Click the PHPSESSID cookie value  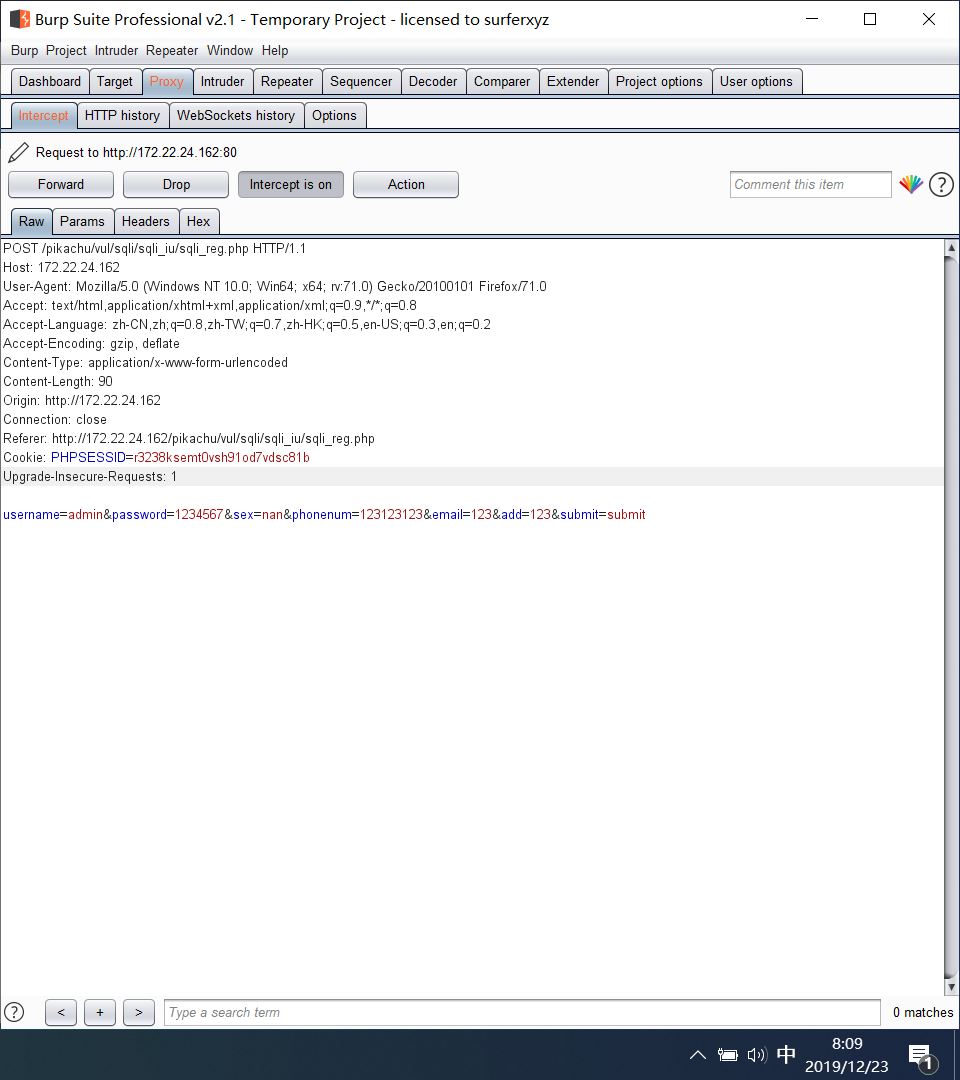point(221,457)
